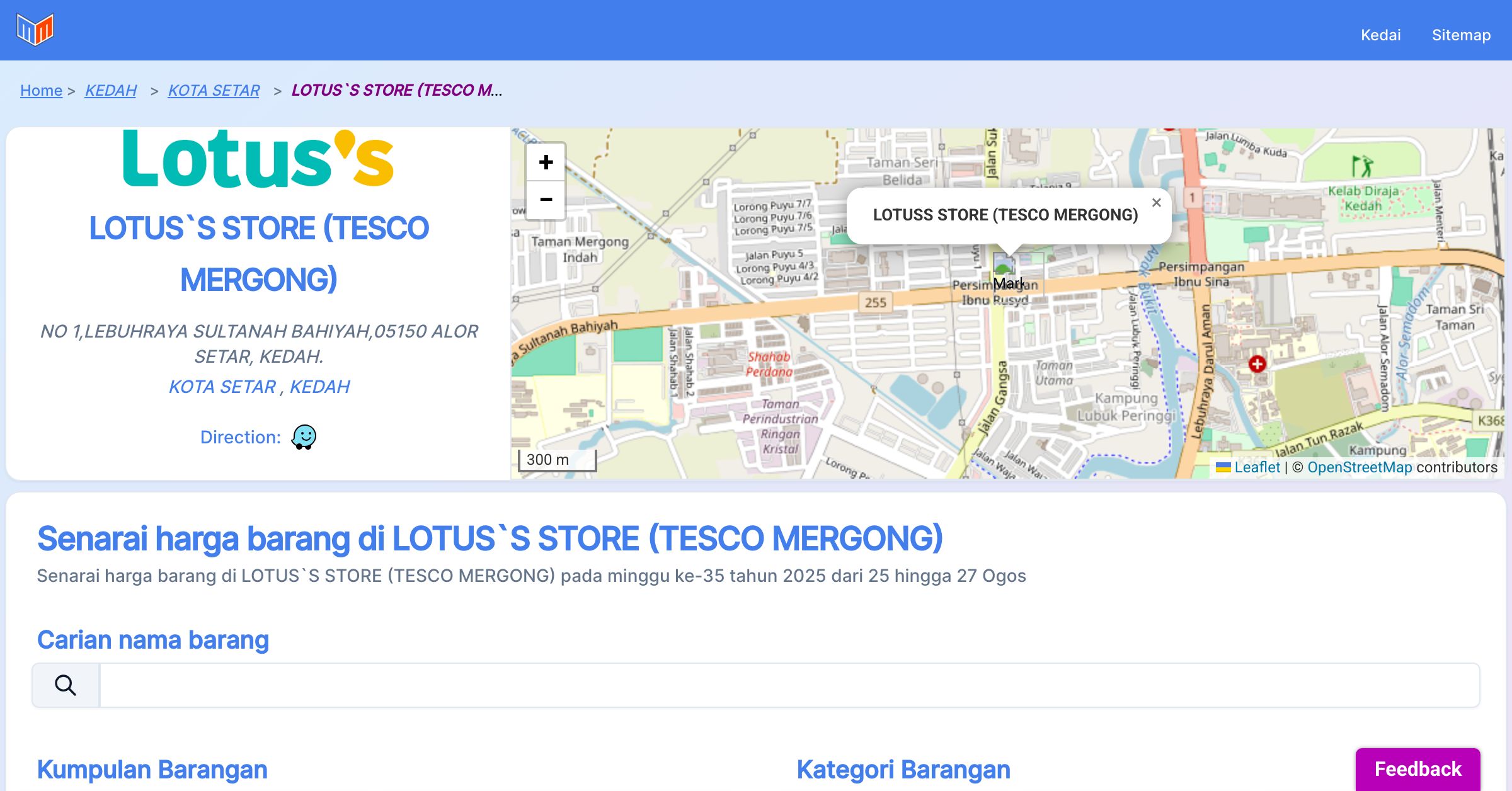
Task: Click the search magnifier icon
Action: tap(66, 685)
